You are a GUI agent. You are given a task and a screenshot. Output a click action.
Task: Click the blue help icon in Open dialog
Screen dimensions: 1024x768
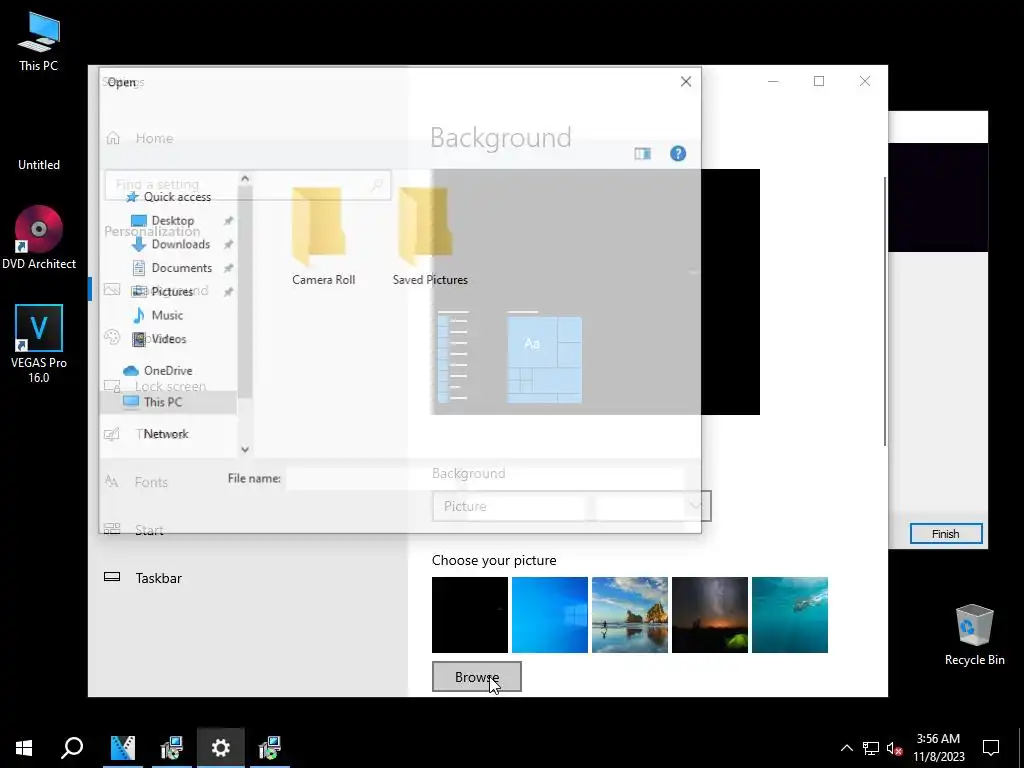click(678, 153)
